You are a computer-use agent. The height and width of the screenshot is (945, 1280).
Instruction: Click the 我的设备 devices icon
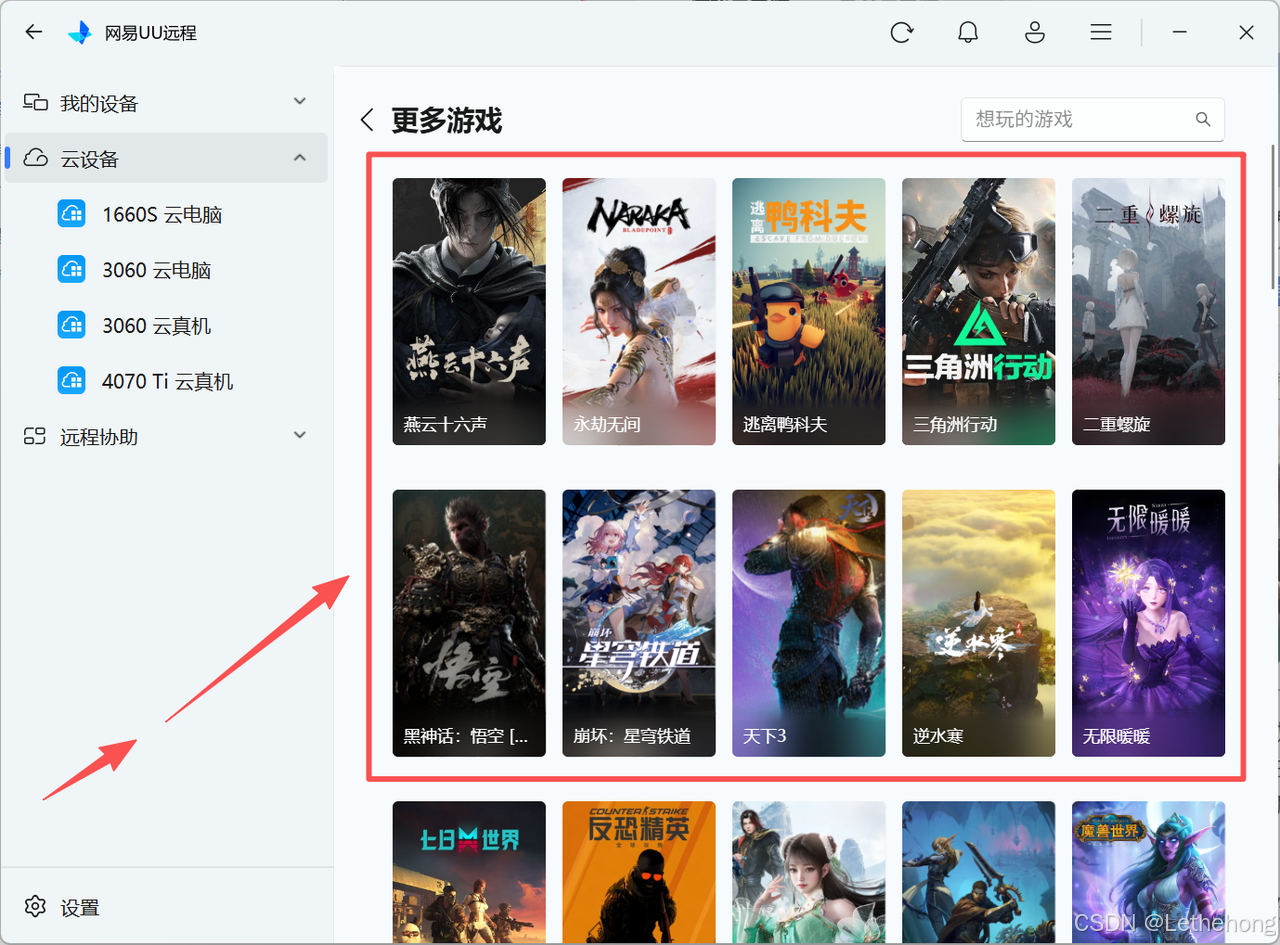pos(36,102)
